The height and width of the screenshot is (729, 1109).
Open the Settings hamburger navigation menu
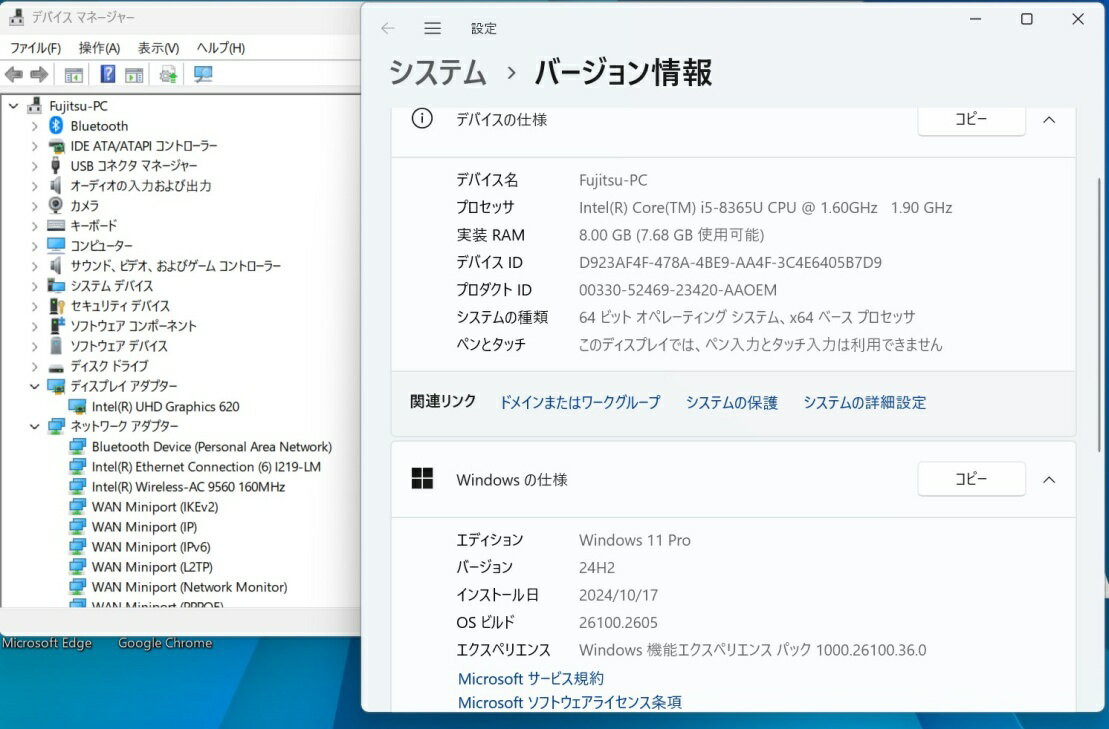tap(432, 29)
